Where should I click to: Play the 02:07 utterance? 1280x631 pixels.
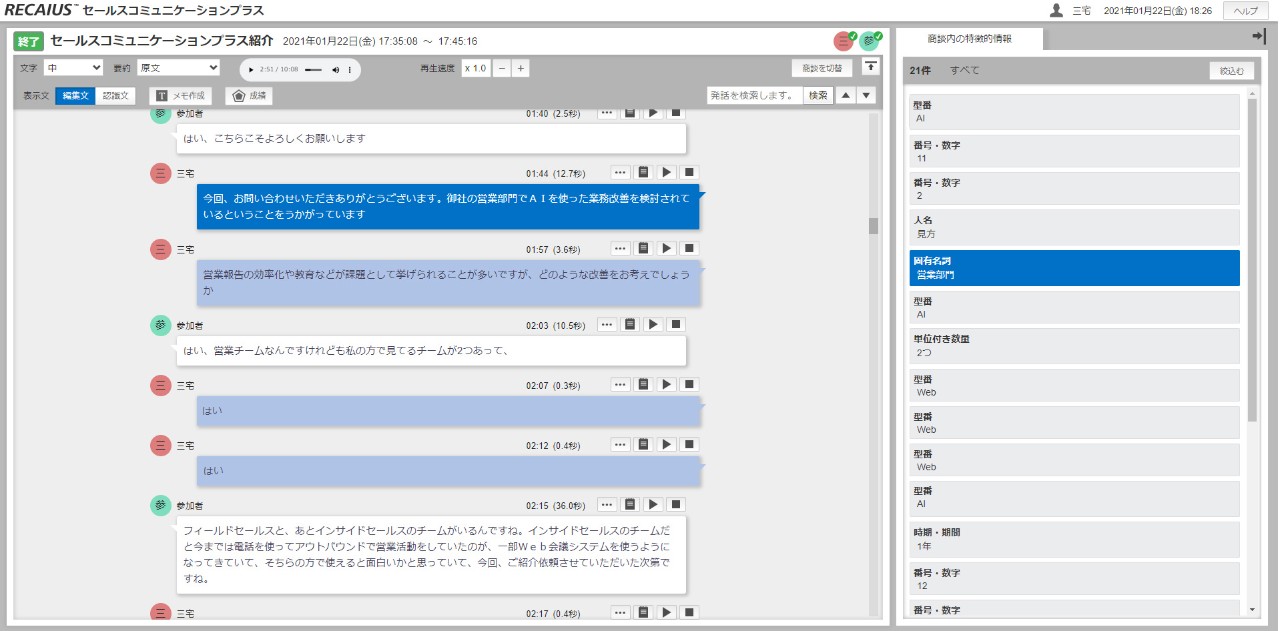(667, 384)
